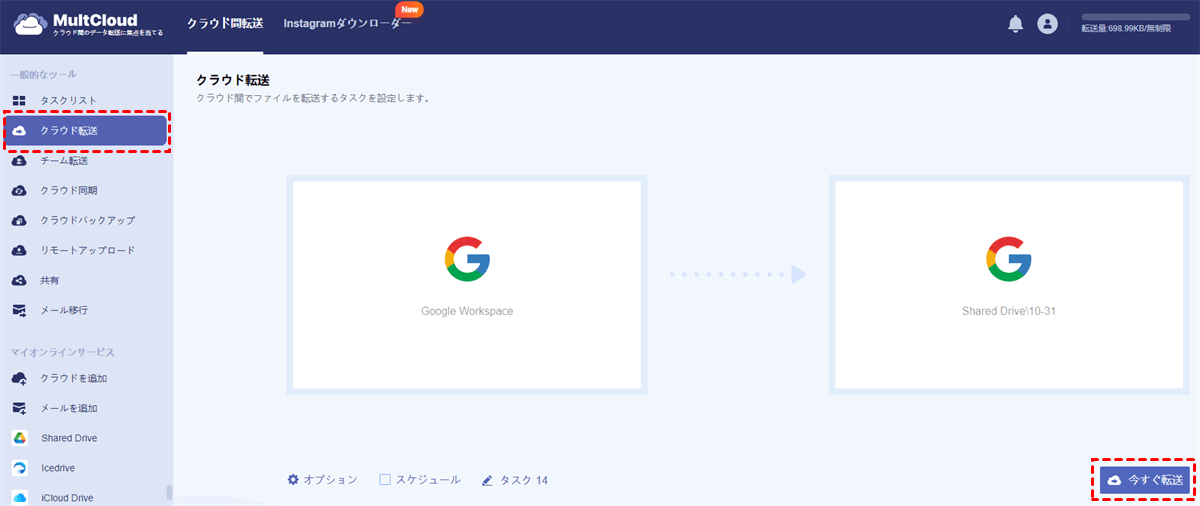Viewport: 1200px width, 506px height.
Task: Click the メール移行 icon
Action: [x=19, y=310]
